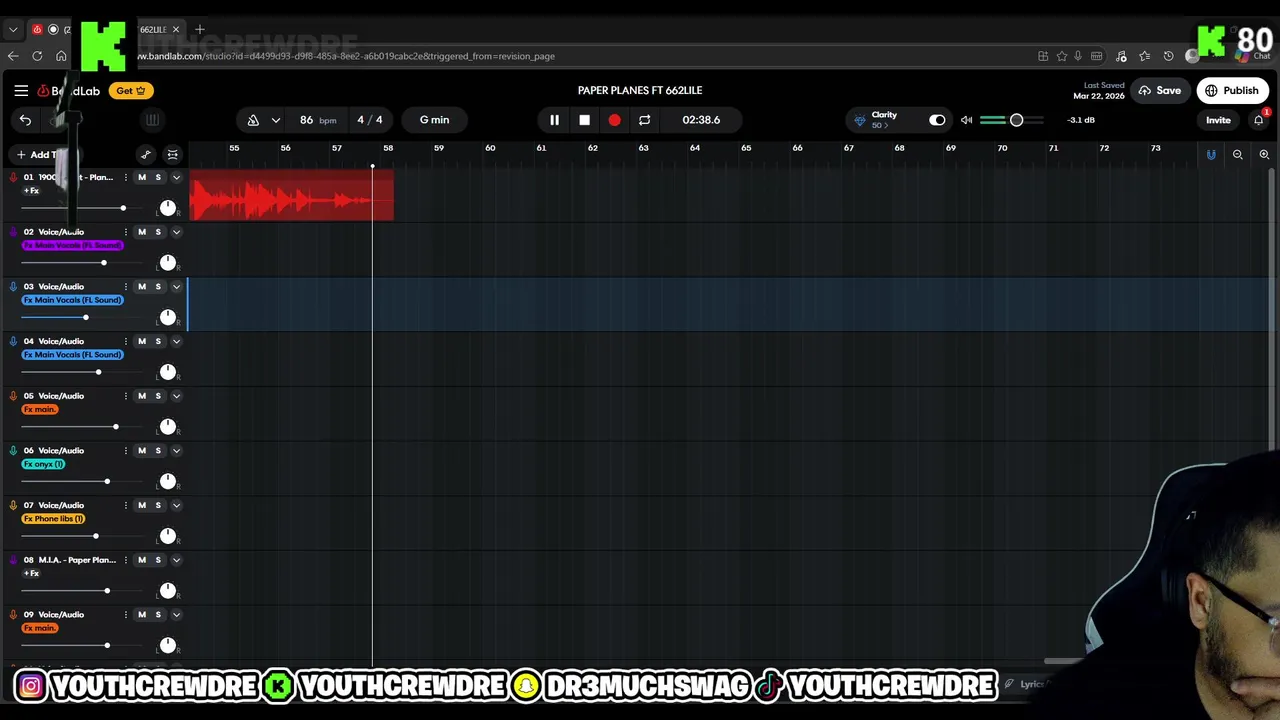The width and height of the screenshot is (1280, 720).
Task: Expand track 08 options chevron
Action: click(x=176, y=560)
